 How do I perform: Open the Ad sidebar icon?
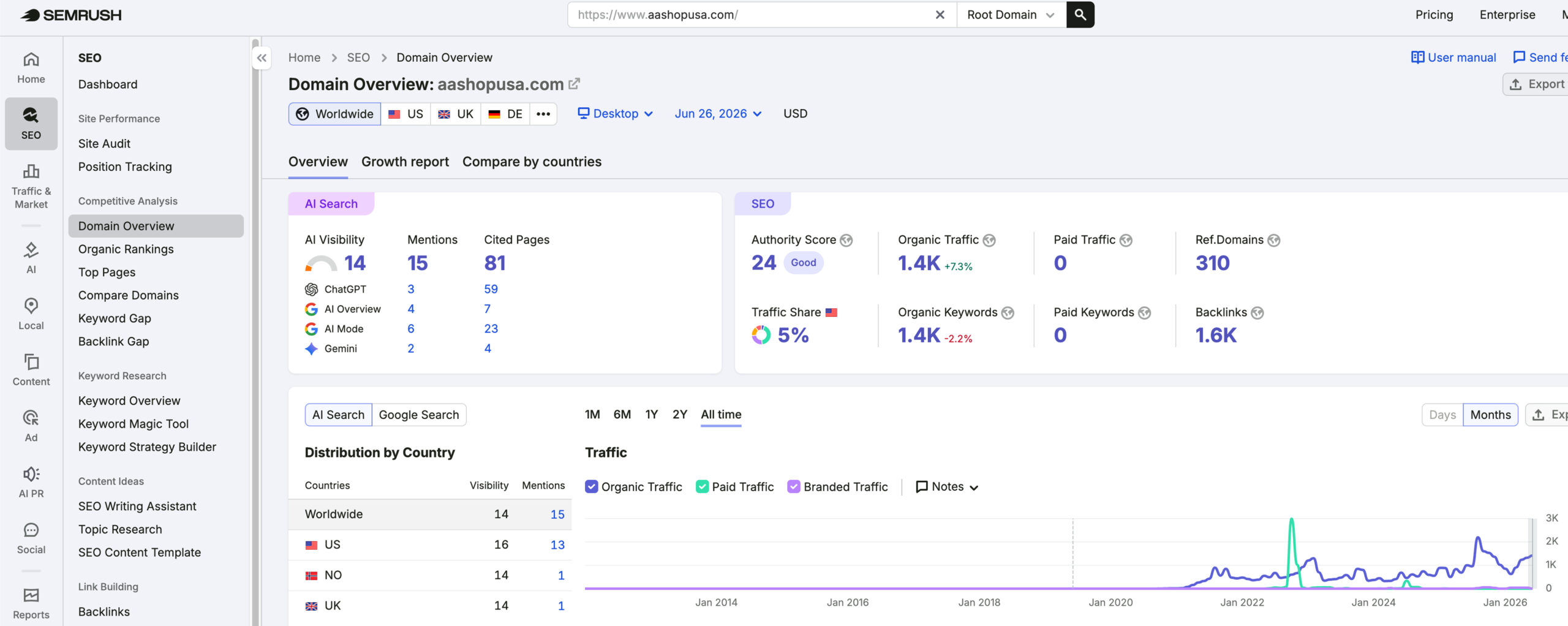pos(31,426)
